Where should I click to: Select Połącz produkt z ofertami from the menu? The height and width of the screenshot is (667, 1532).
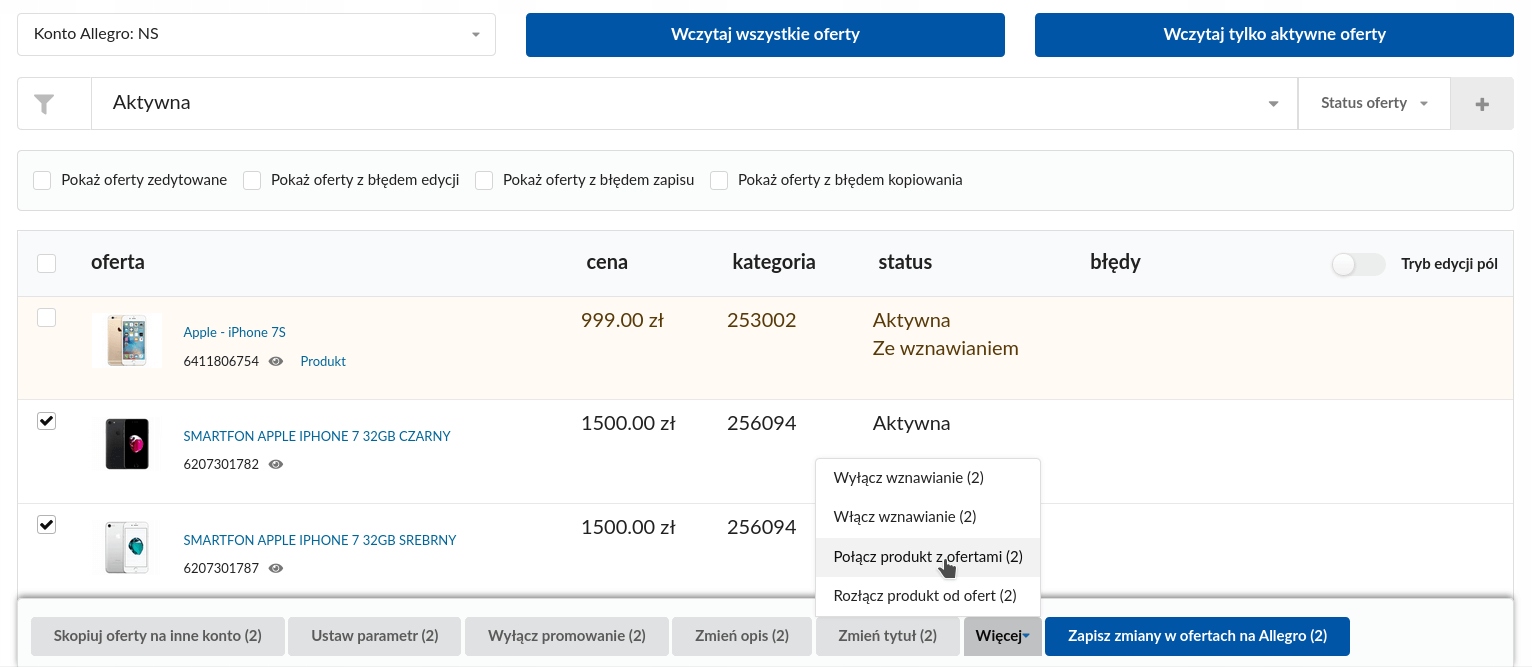pyautogui.click(x=928, y=557)
